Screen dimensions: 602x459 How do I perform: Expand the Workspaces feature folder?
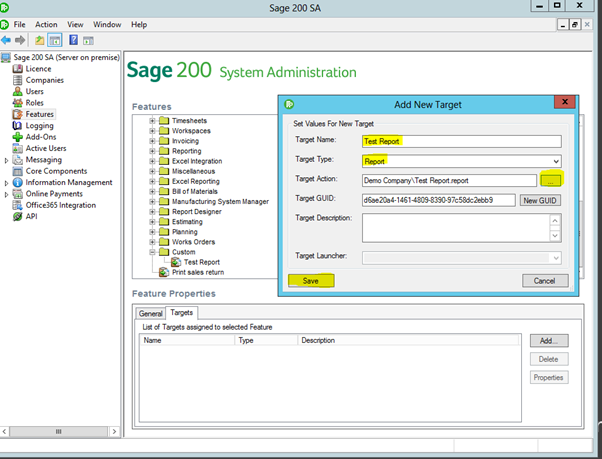152,130
